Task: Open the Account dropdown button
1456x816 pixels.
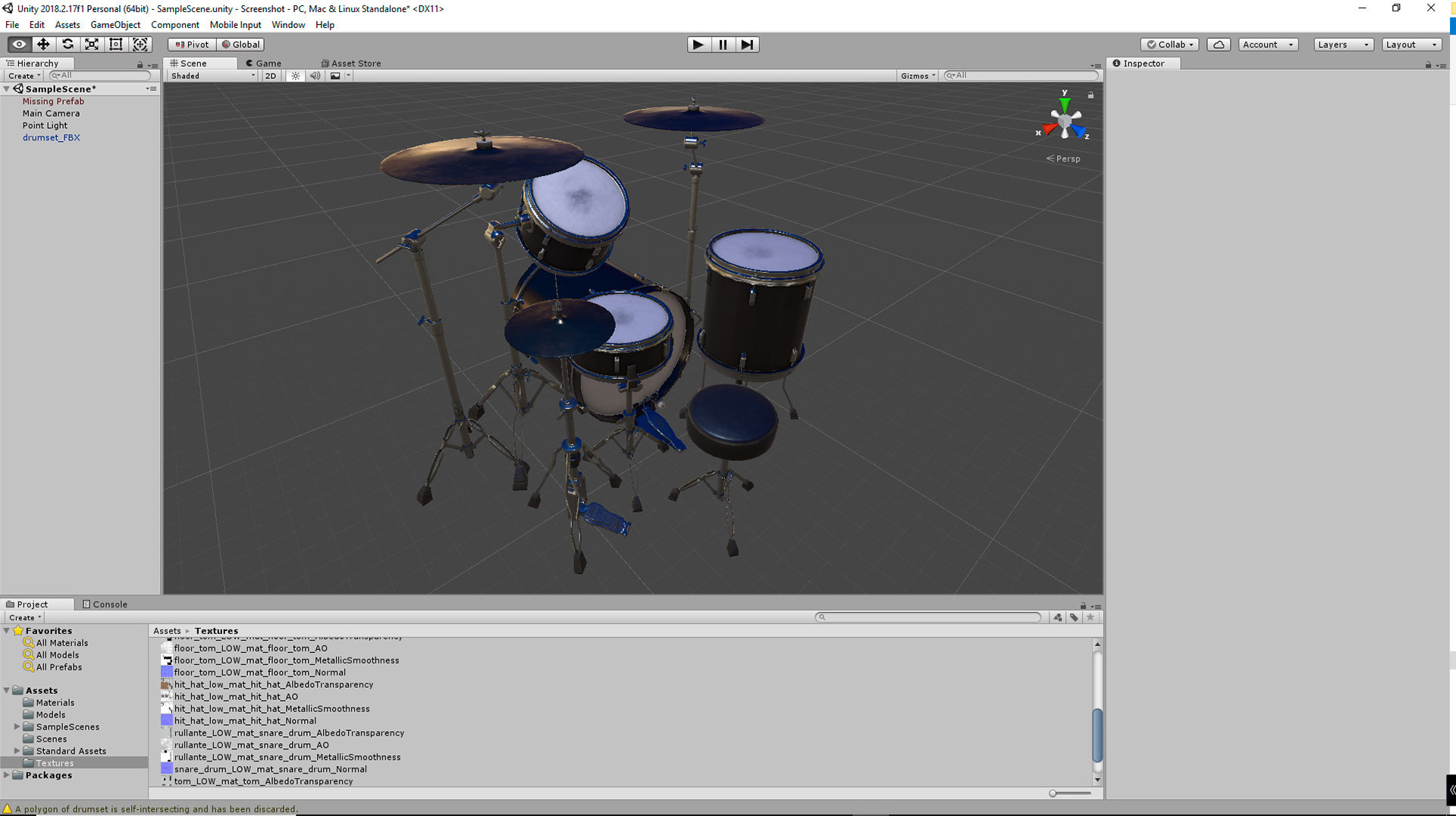Action: (x=1268, y=45)
